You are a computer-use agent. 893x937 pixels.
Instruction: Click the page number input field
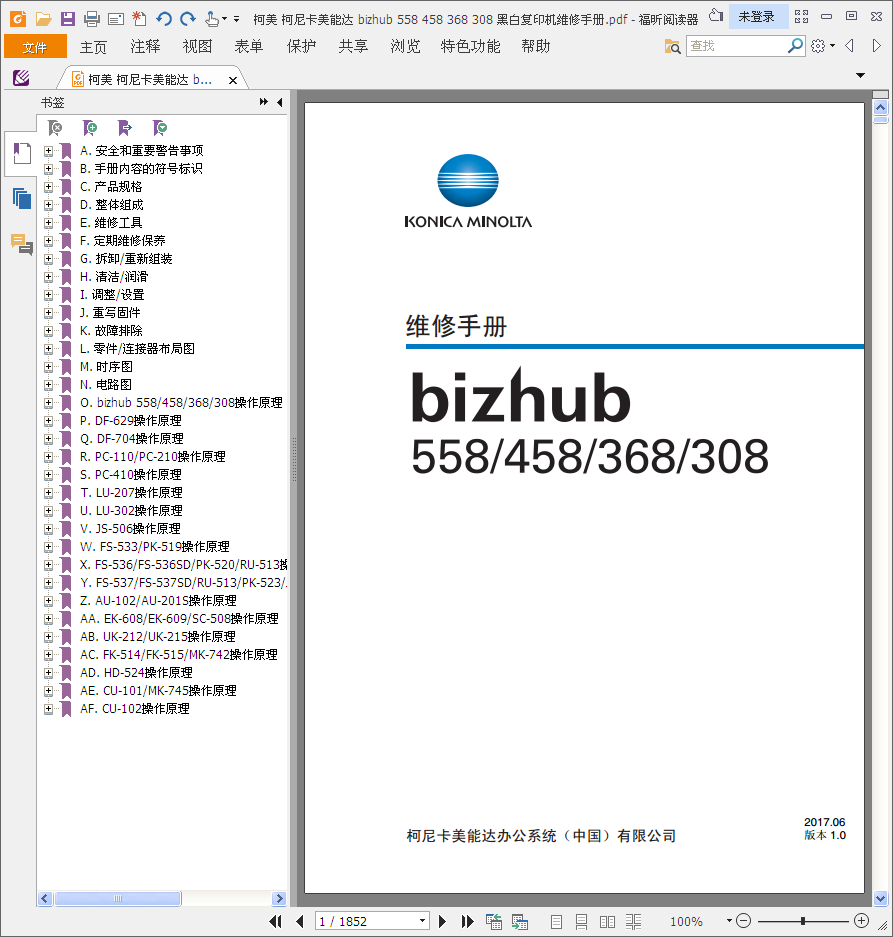366,921
